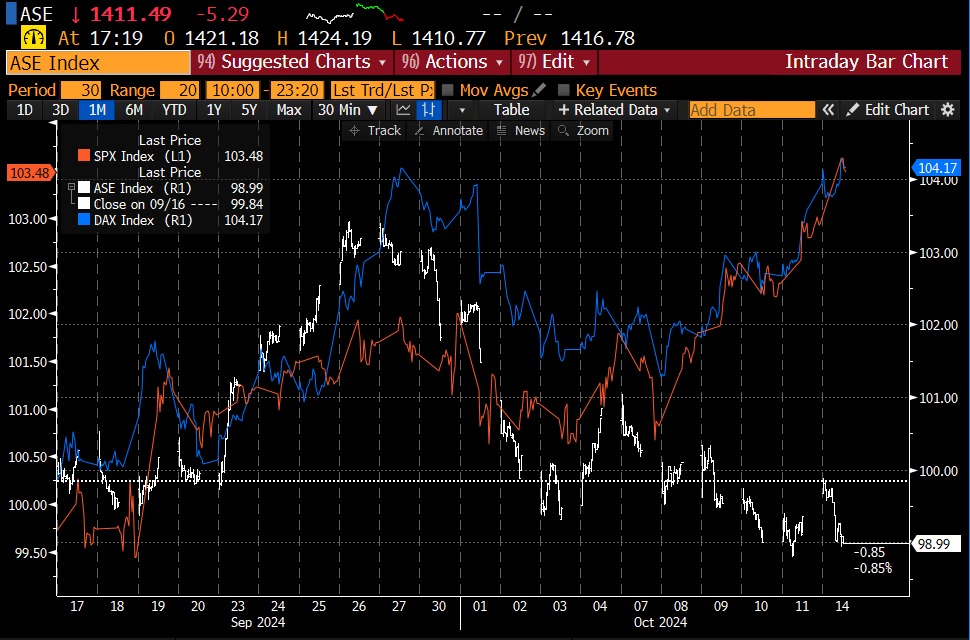Select the bar chart type icon
This screenshot has width=970, height=640.
click(429, 110)
